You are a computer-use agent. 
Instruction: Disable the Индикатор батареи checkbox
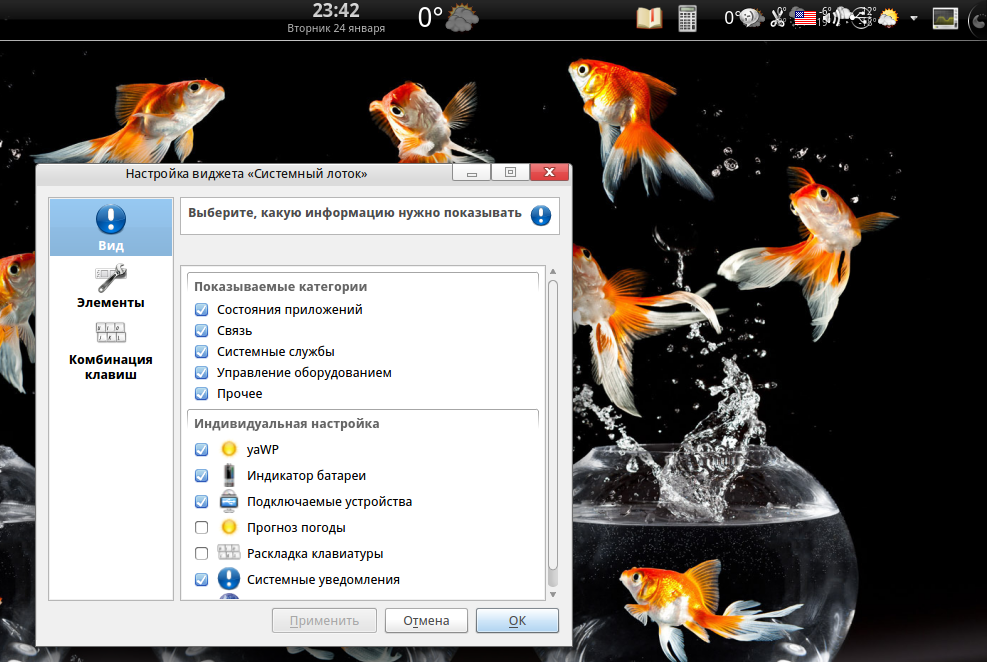pos(201,475)
